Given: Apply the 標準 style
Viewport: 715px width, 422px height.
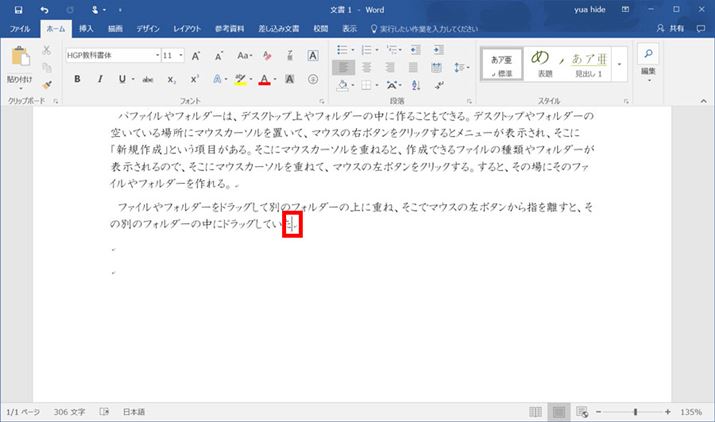Looking at the screenshot, I should tap(502, 64).
